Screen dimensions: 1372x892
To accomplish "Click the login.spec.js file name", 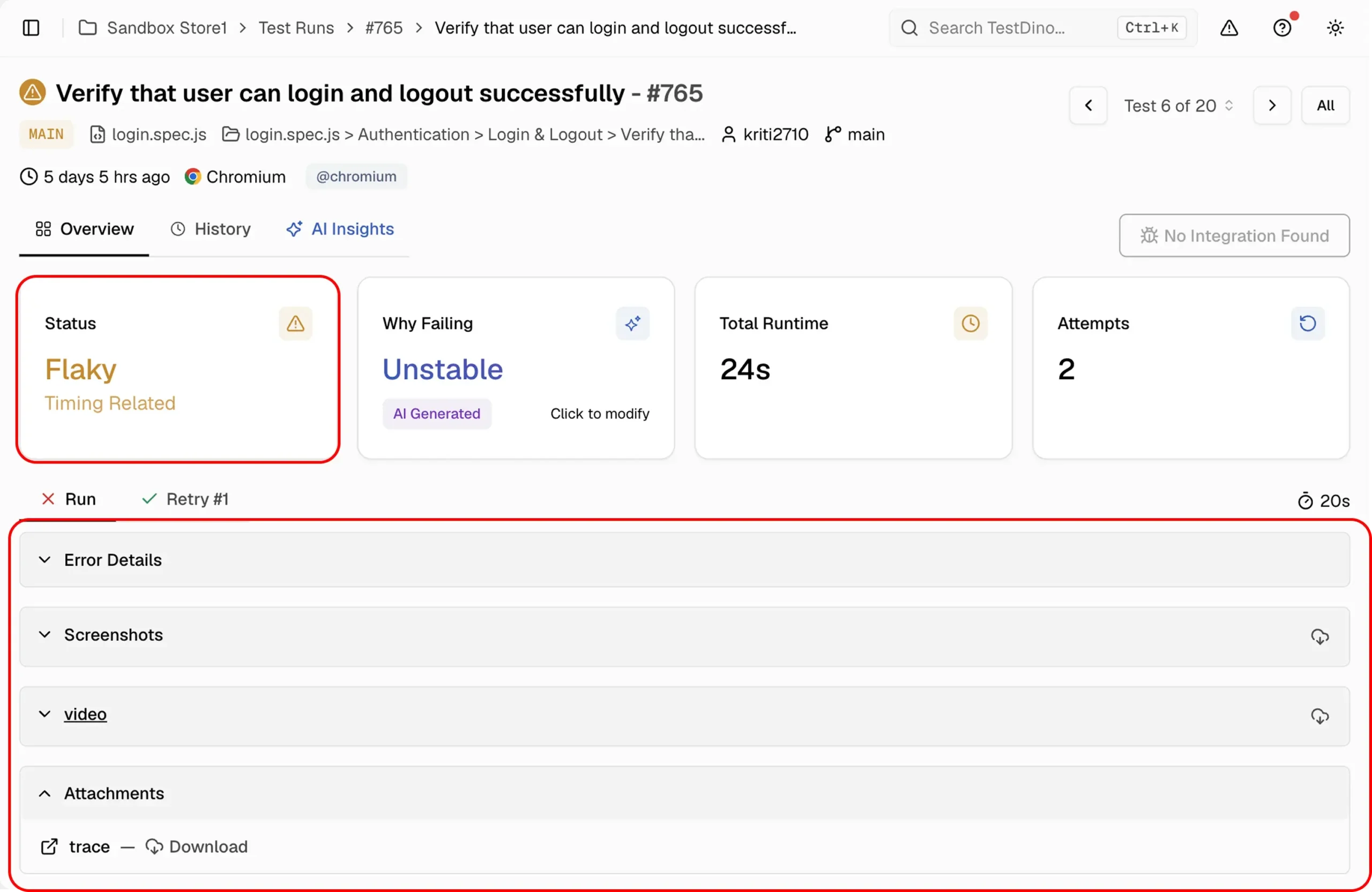I will pyautogui.click(x=159, y=134).
